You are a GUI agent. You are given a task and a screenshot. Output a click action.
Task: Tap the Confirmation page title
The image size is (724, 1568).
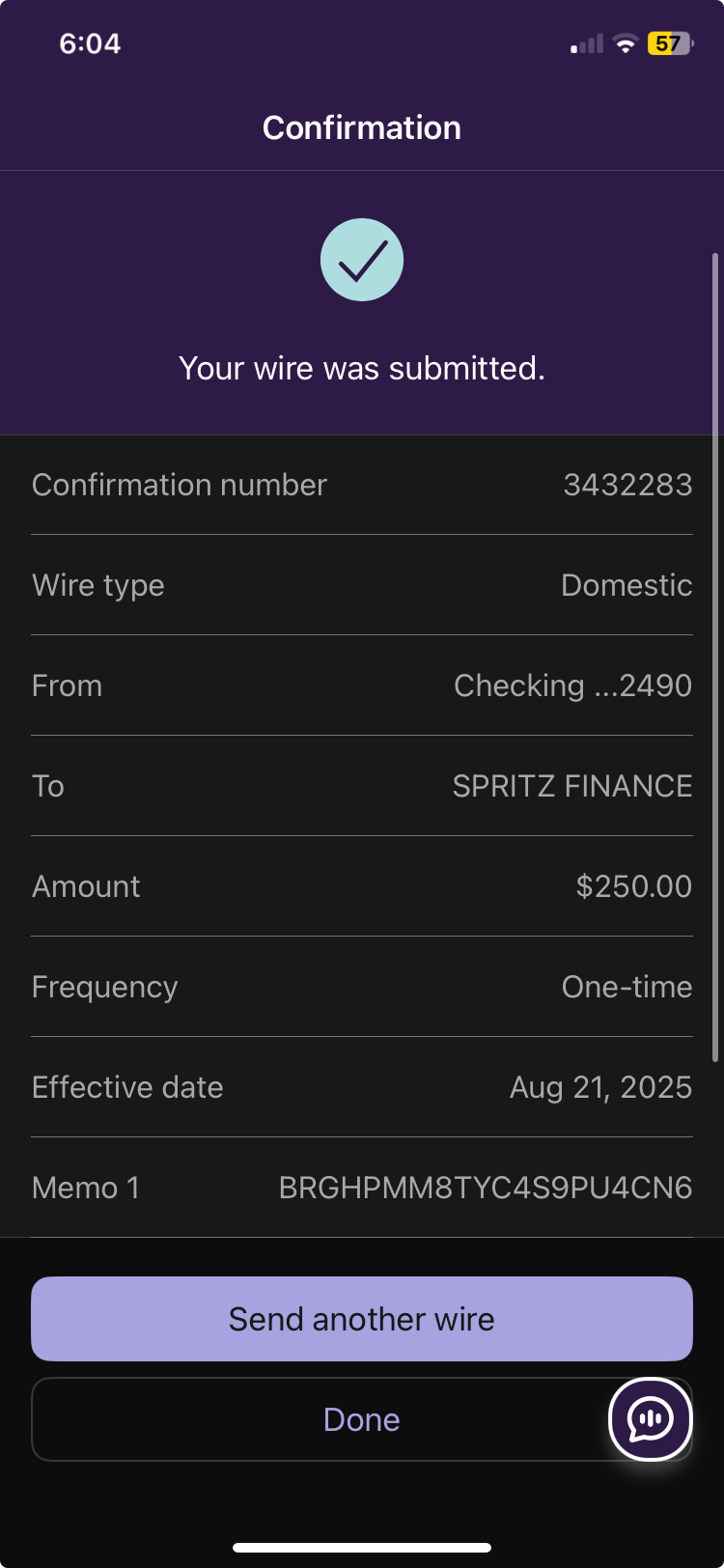[x=362, y=127]
